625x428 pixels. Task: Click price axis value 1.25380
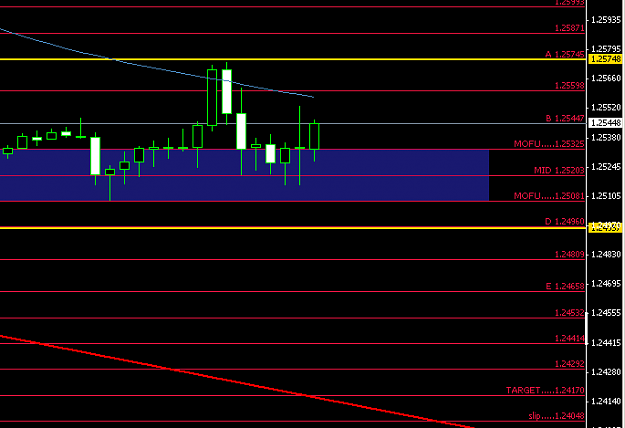tap(606, 137)
